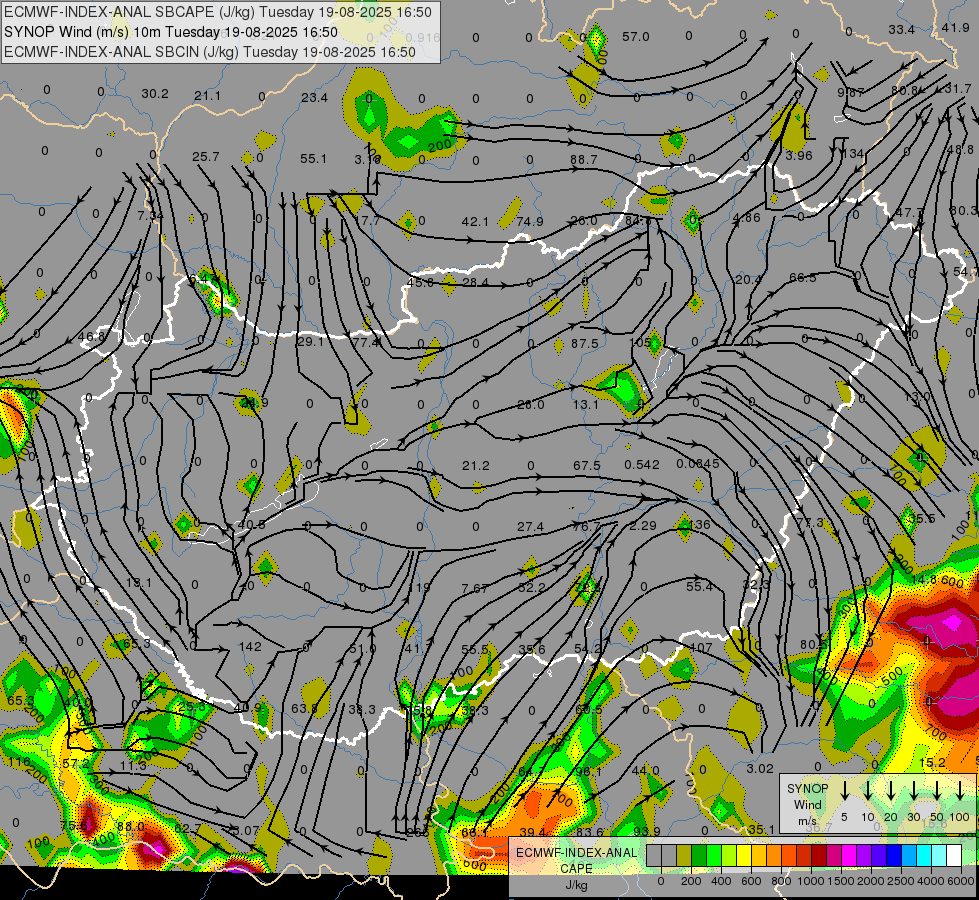Click the SBCIN title line

pos(209,52)
